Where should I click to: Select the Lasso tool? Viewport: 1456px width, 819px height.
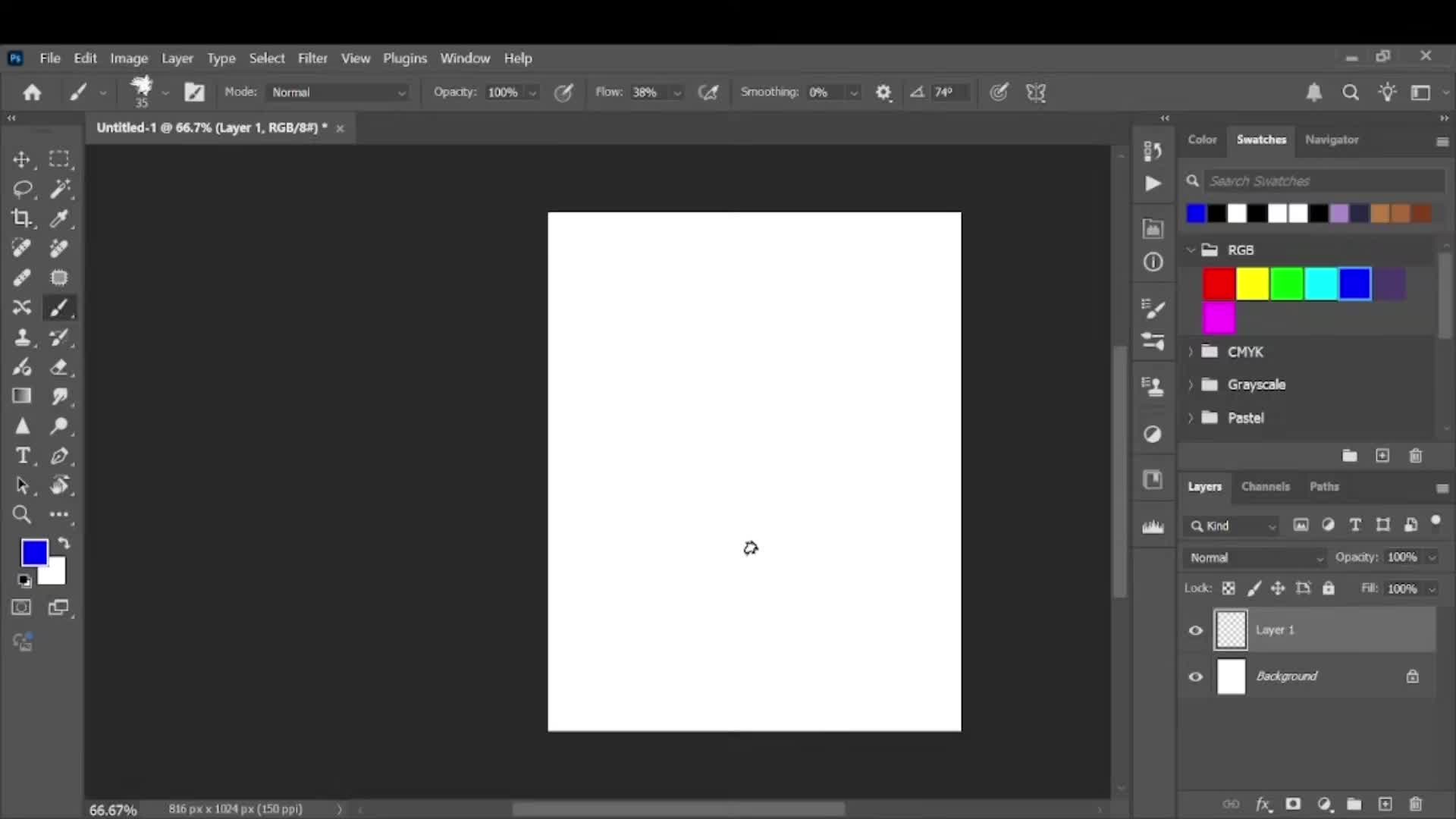coord(22,189)
